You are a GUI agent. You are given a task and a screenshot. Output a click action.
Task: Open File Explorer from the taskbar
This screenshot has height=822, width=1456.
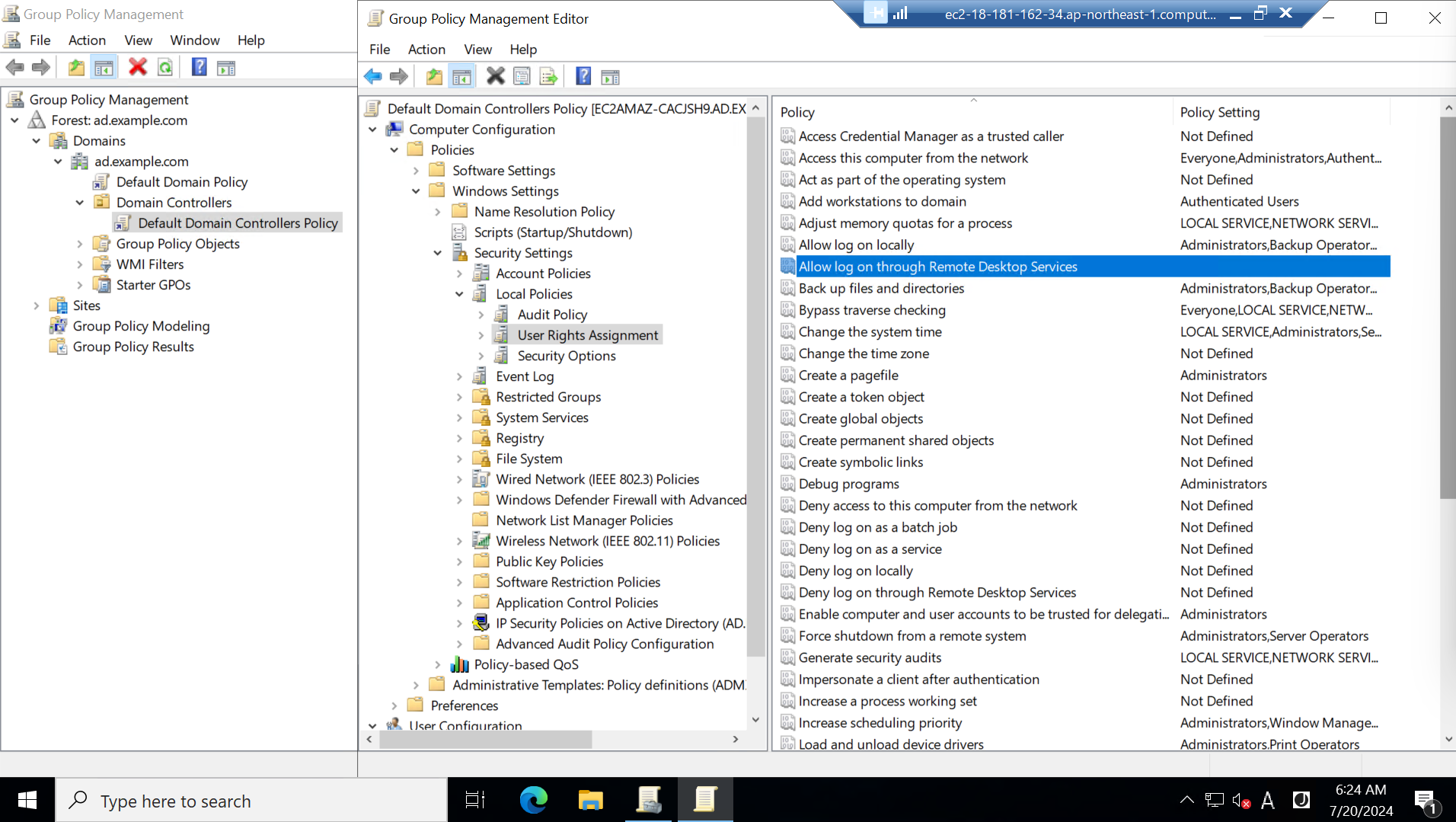click(590, 800)
